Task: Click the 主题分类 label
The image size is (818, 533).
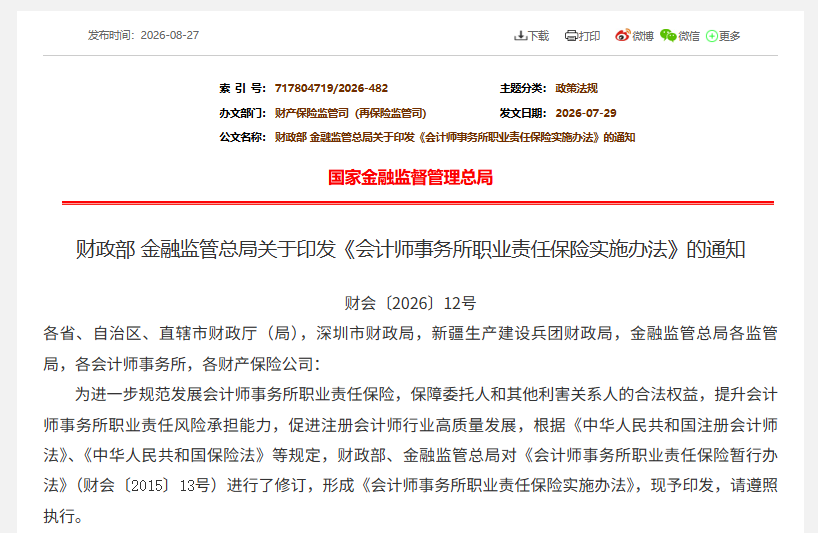Action: pyautogui.click(x=523, y=88)
